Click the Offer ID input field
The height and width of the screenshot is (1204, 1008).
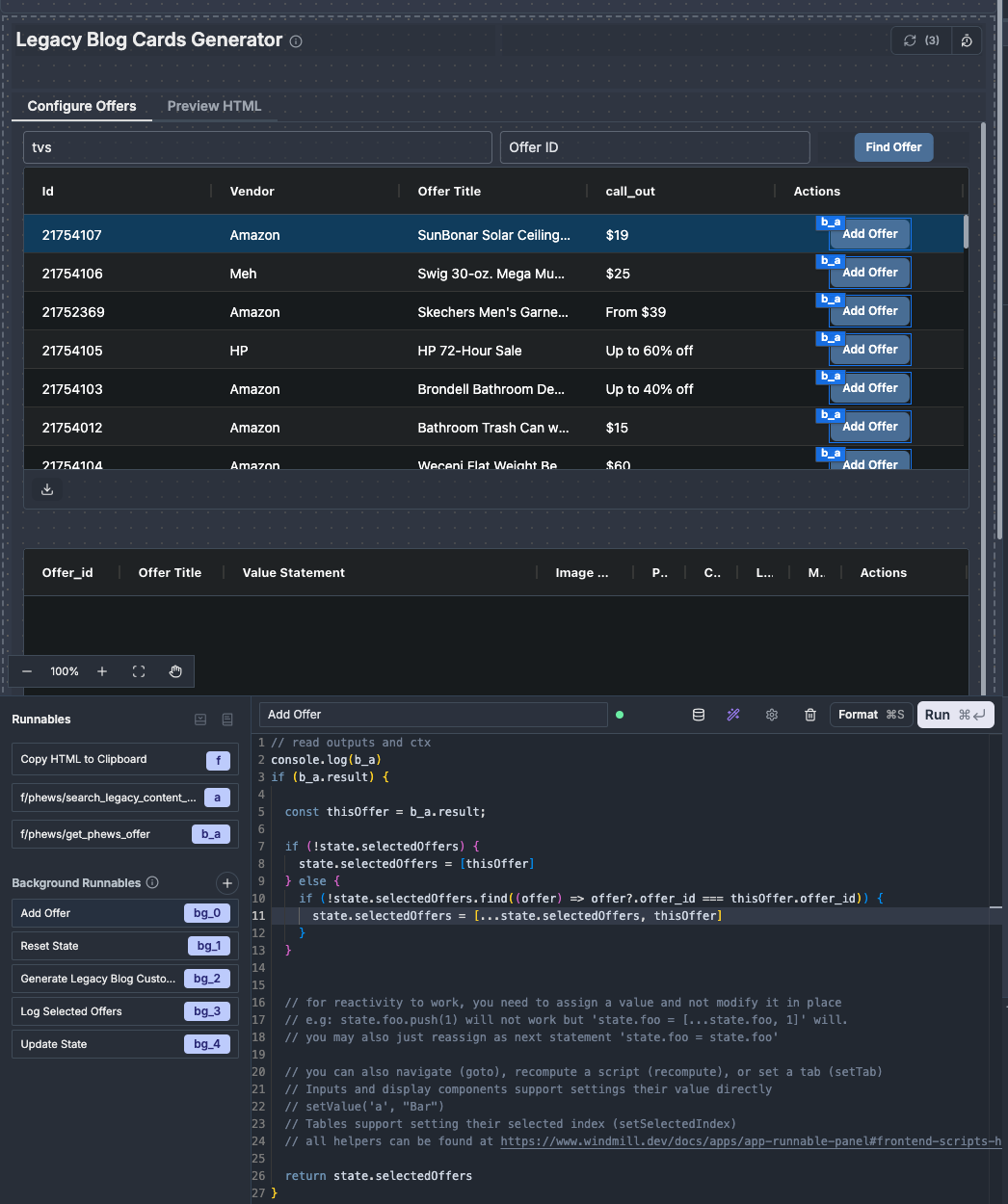point(654,147)
